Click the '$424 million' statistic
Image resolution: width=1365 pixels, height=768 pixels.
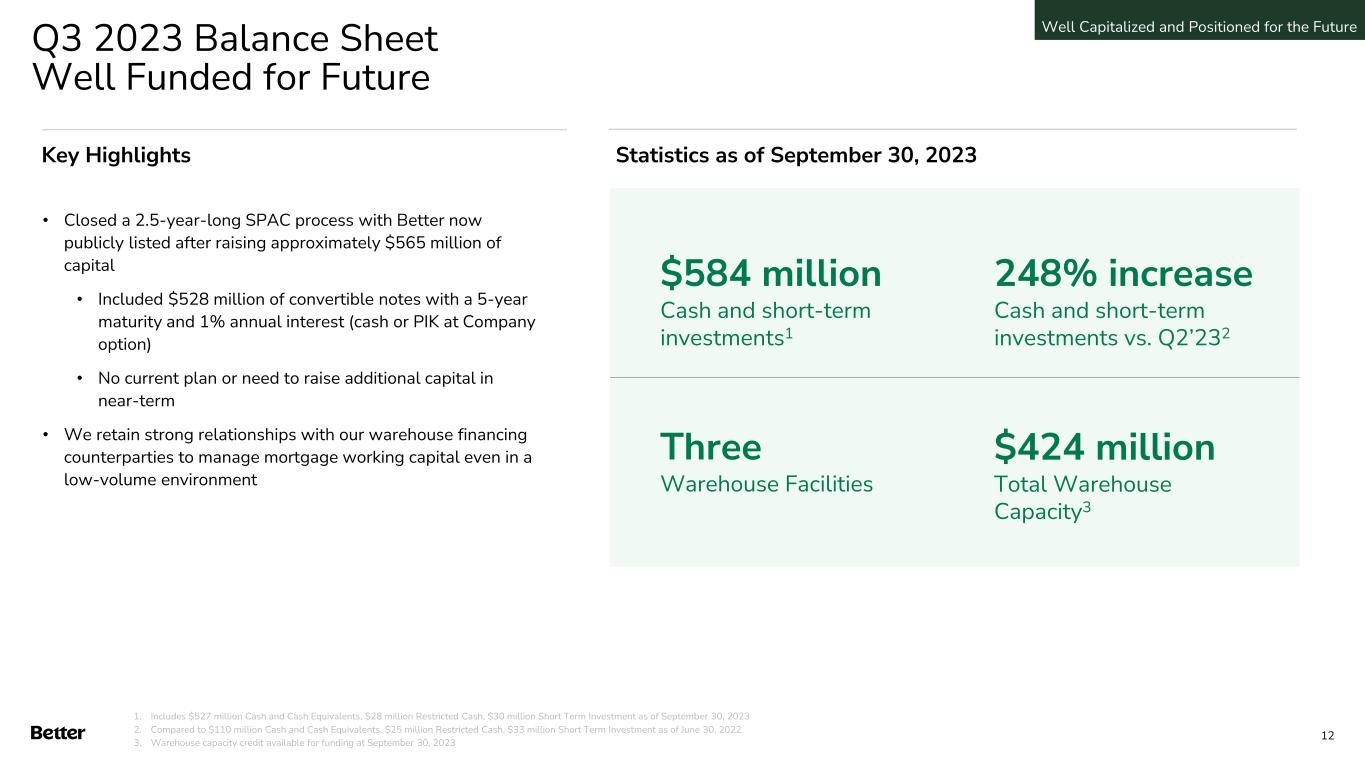[1104, 447]
